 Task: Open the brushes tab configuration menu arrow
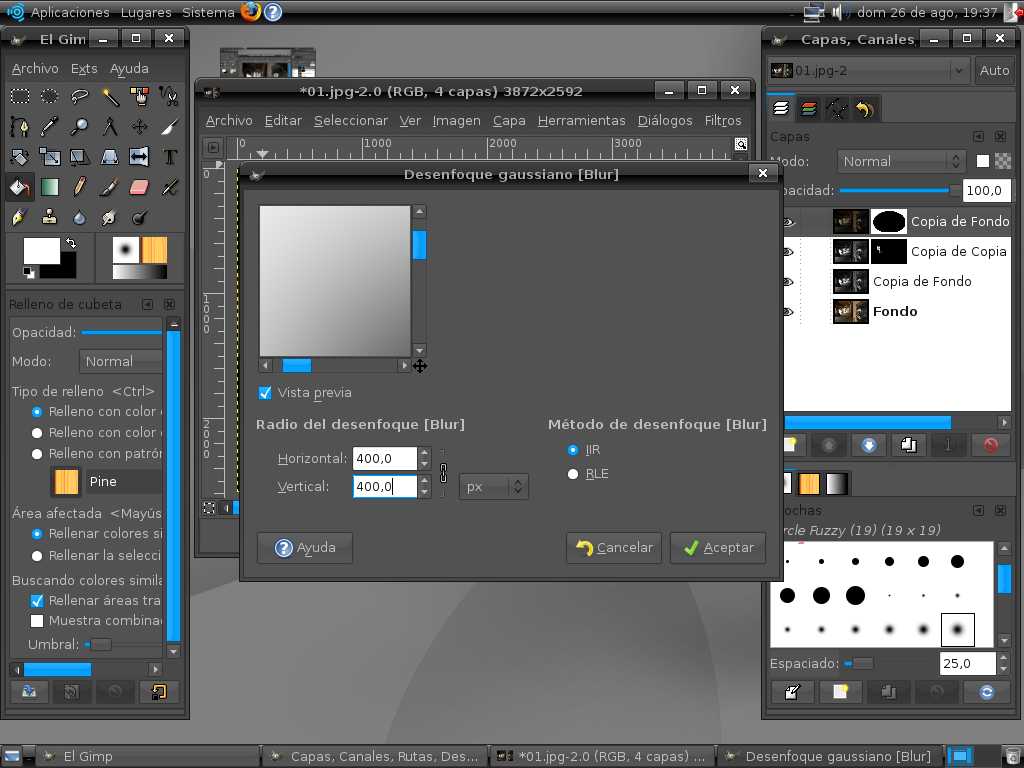click(x=978, y=510)
